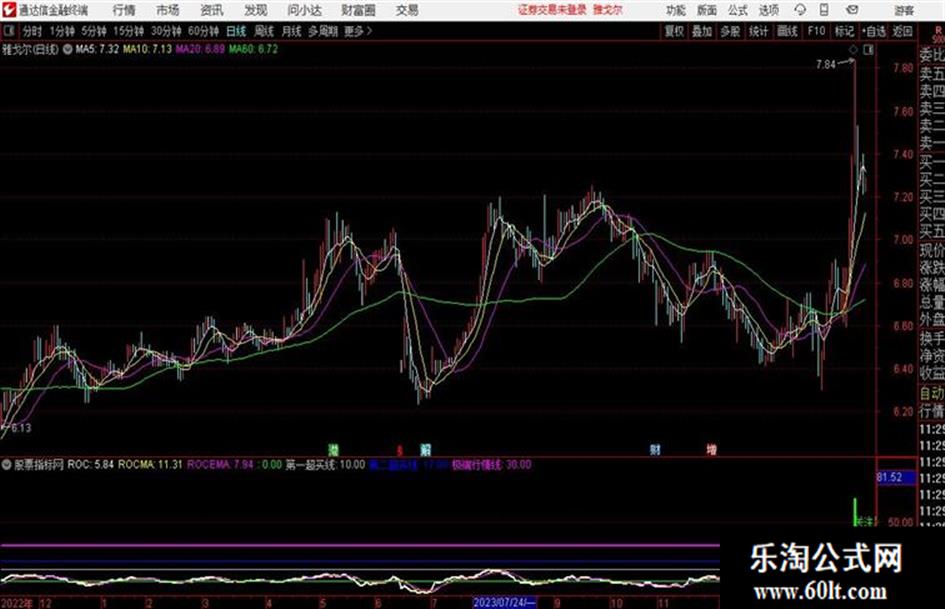Open the MA indicator settings dropdown circle
This screenshot has width=945, height=609.
pos(68,49)
